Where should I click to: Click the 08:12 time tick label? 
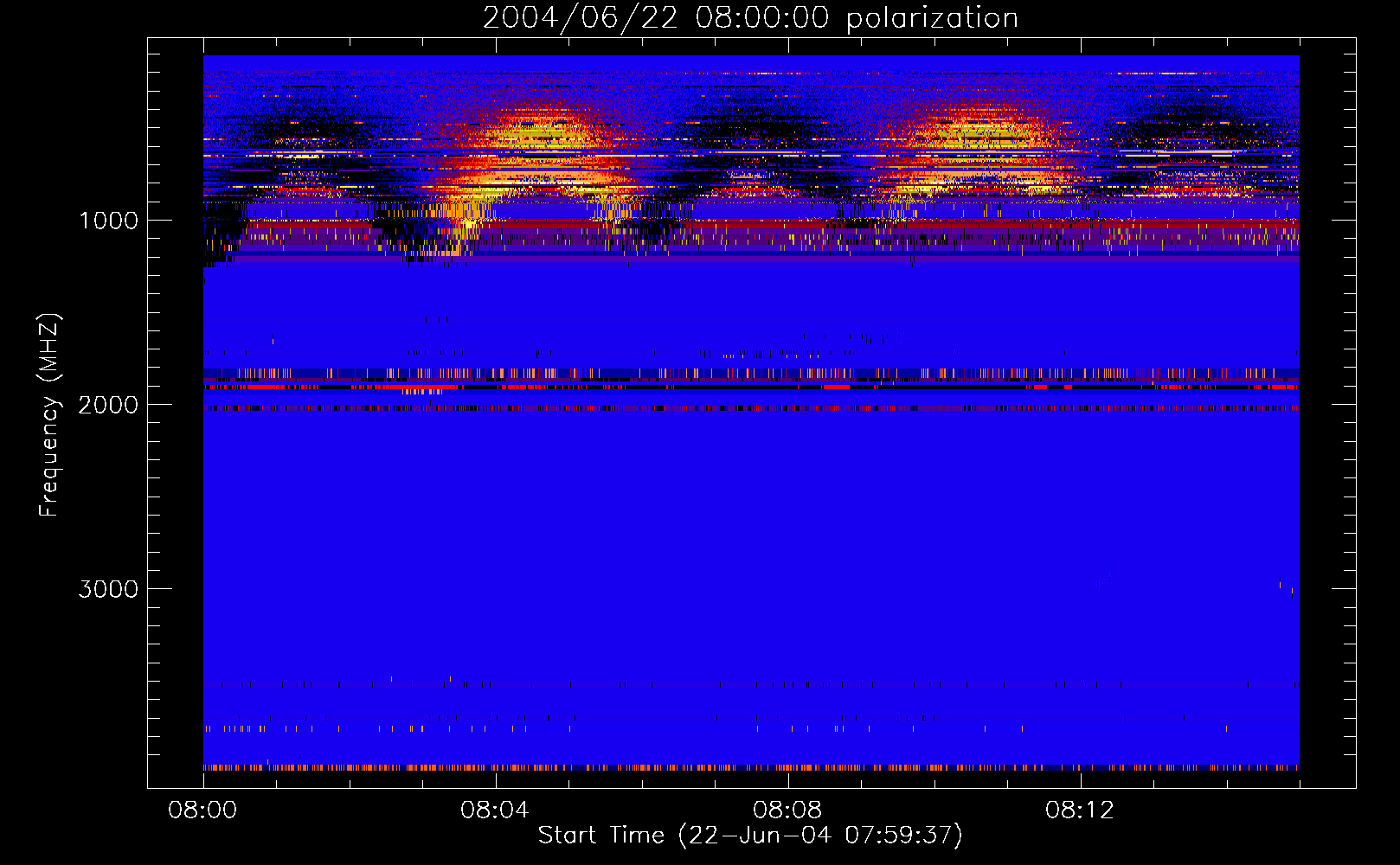click(x=1080, y=811)
